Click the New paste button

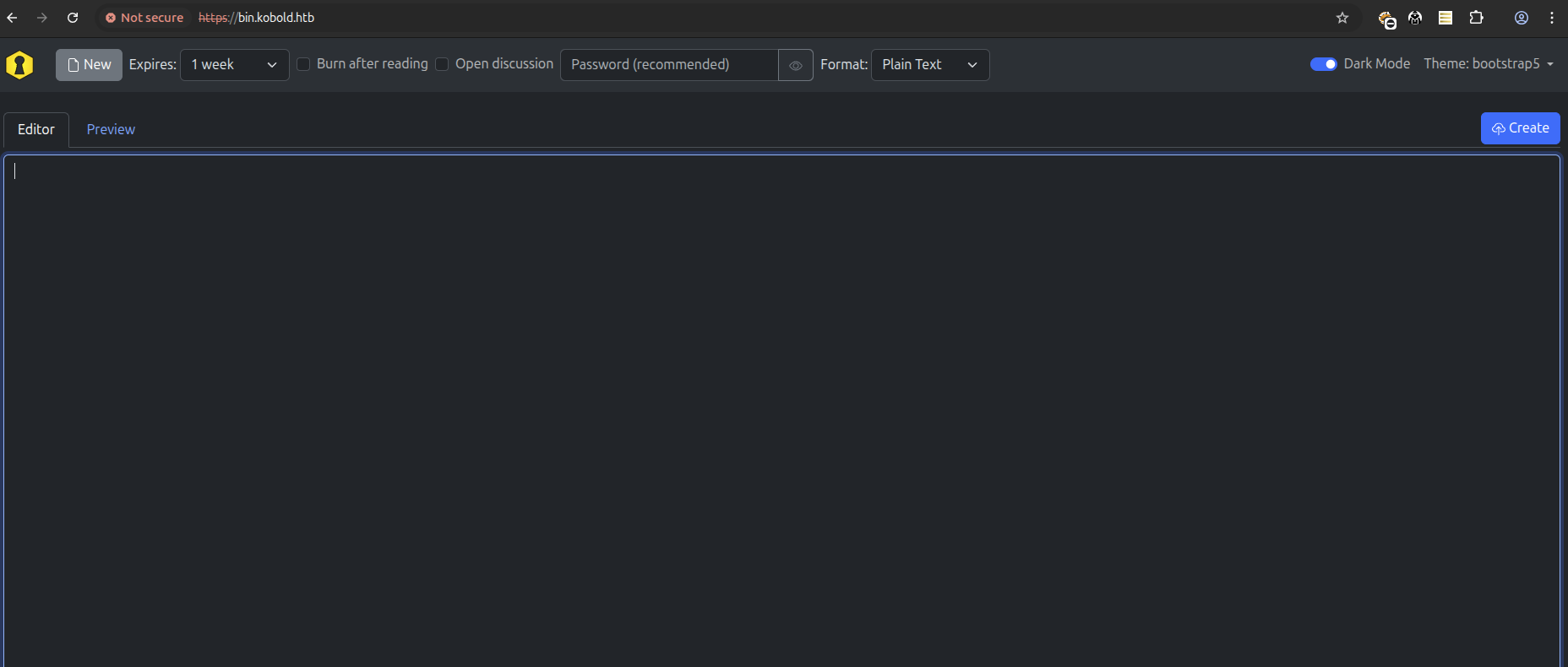click(x=89, y=65)
